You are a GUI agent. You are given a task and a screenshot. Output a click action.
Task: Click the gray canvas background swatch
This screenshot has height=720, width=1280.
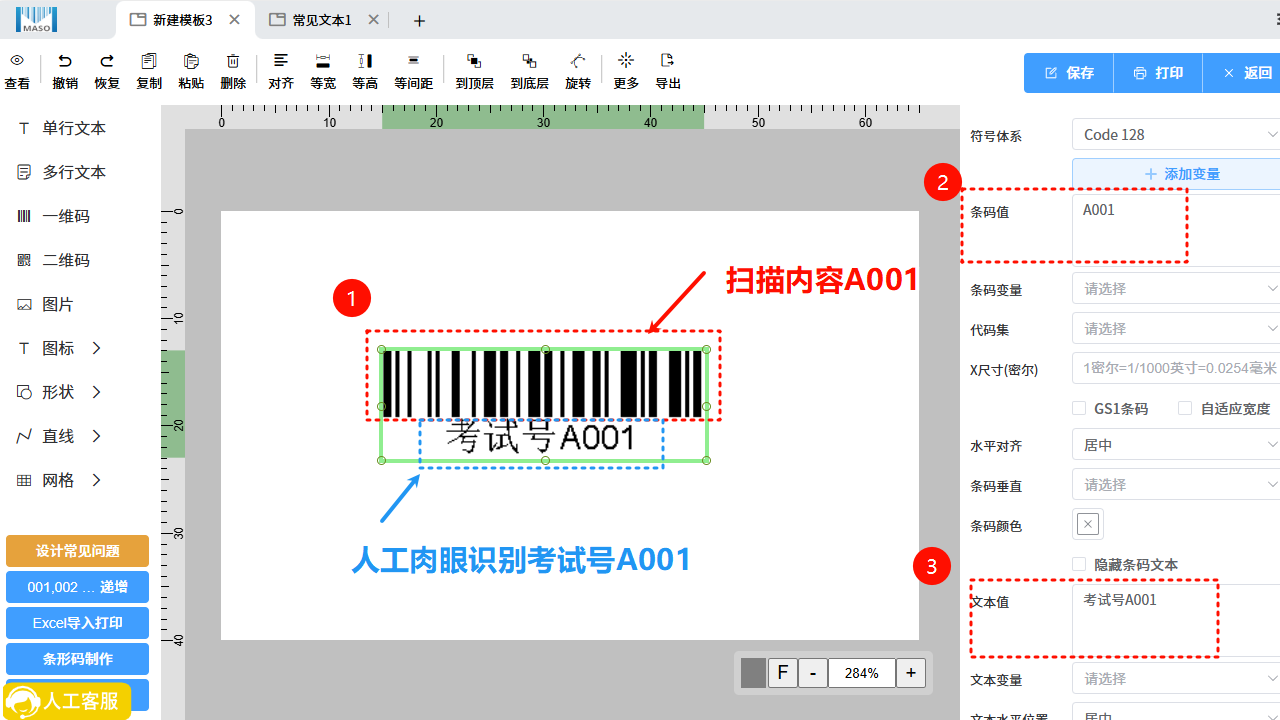[x=753, y=673]
